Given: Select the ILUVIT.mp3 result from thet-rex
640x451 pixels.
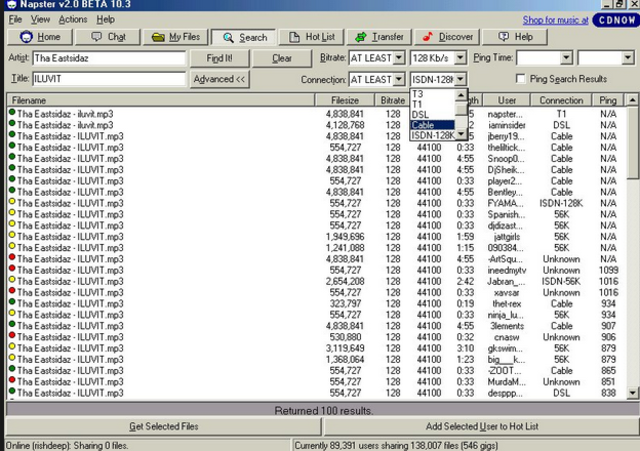Looking at the screenshot, I should [x=316, y=304].
